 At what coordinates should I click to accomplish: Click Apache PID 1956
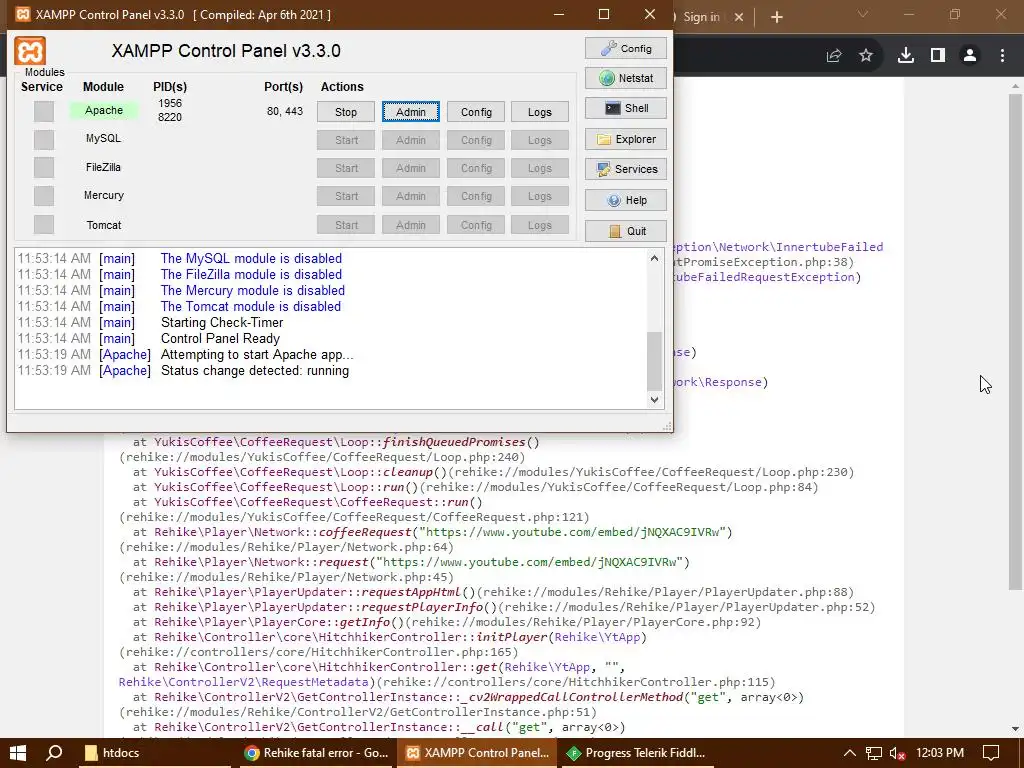170,103
